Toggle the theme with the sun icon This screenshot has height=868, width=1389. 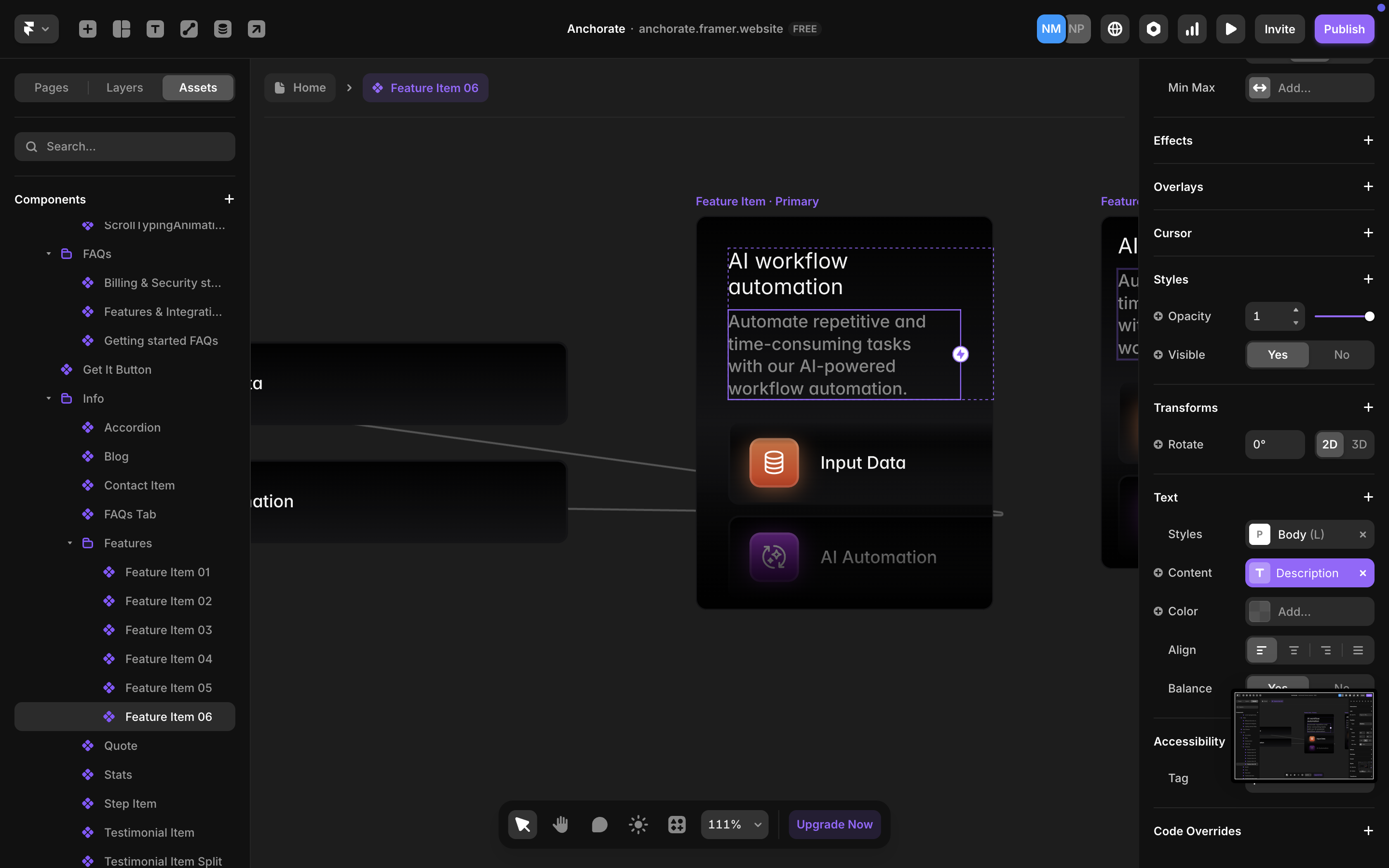coord(638,824)
